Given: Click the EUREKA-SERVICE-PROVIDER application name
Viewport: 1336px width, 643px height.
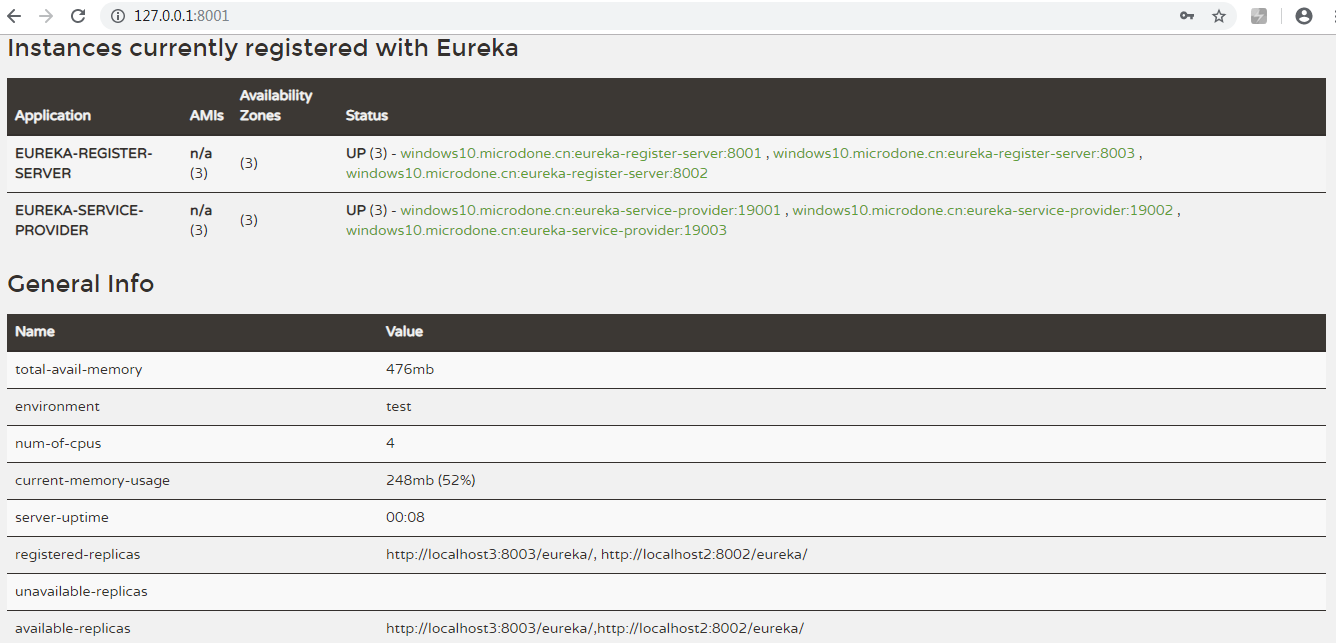Looking at the screenshot, I should (80, 220).
